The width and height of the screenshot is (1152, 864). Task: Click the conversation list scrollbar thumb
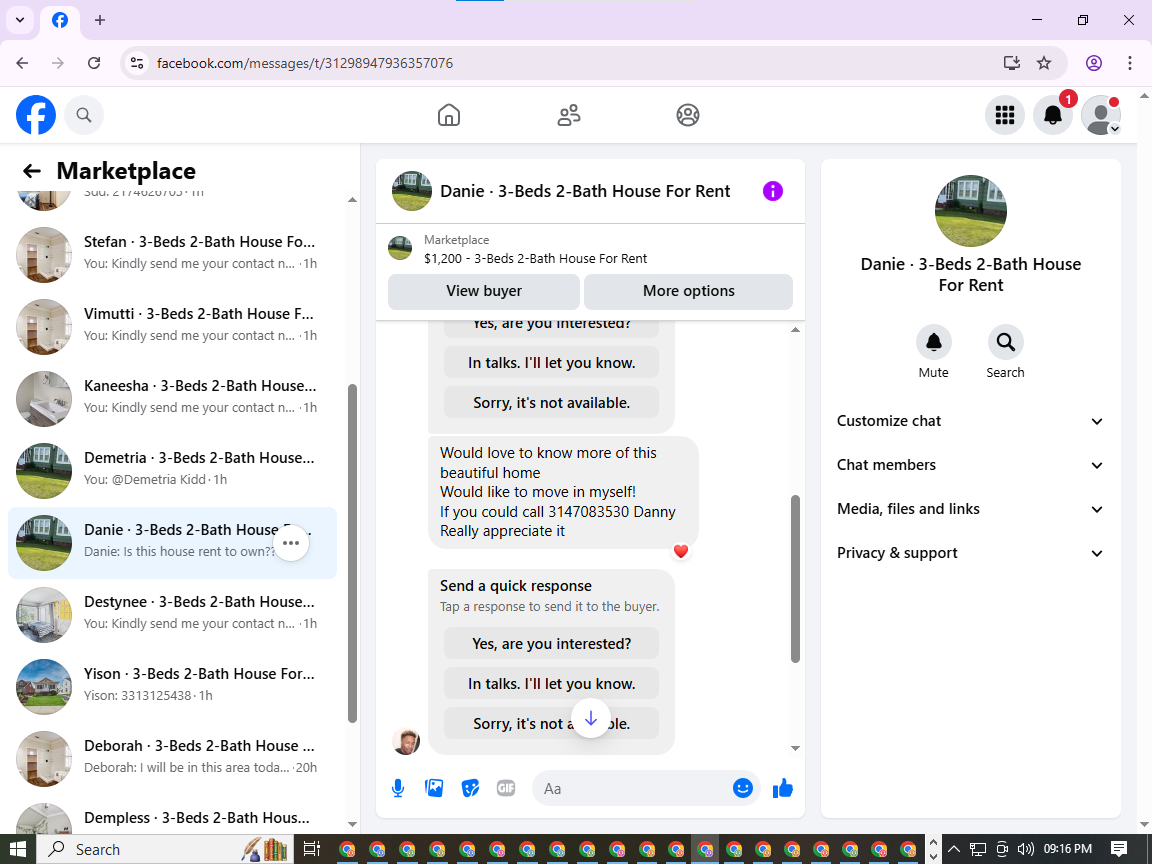point(352,552)
